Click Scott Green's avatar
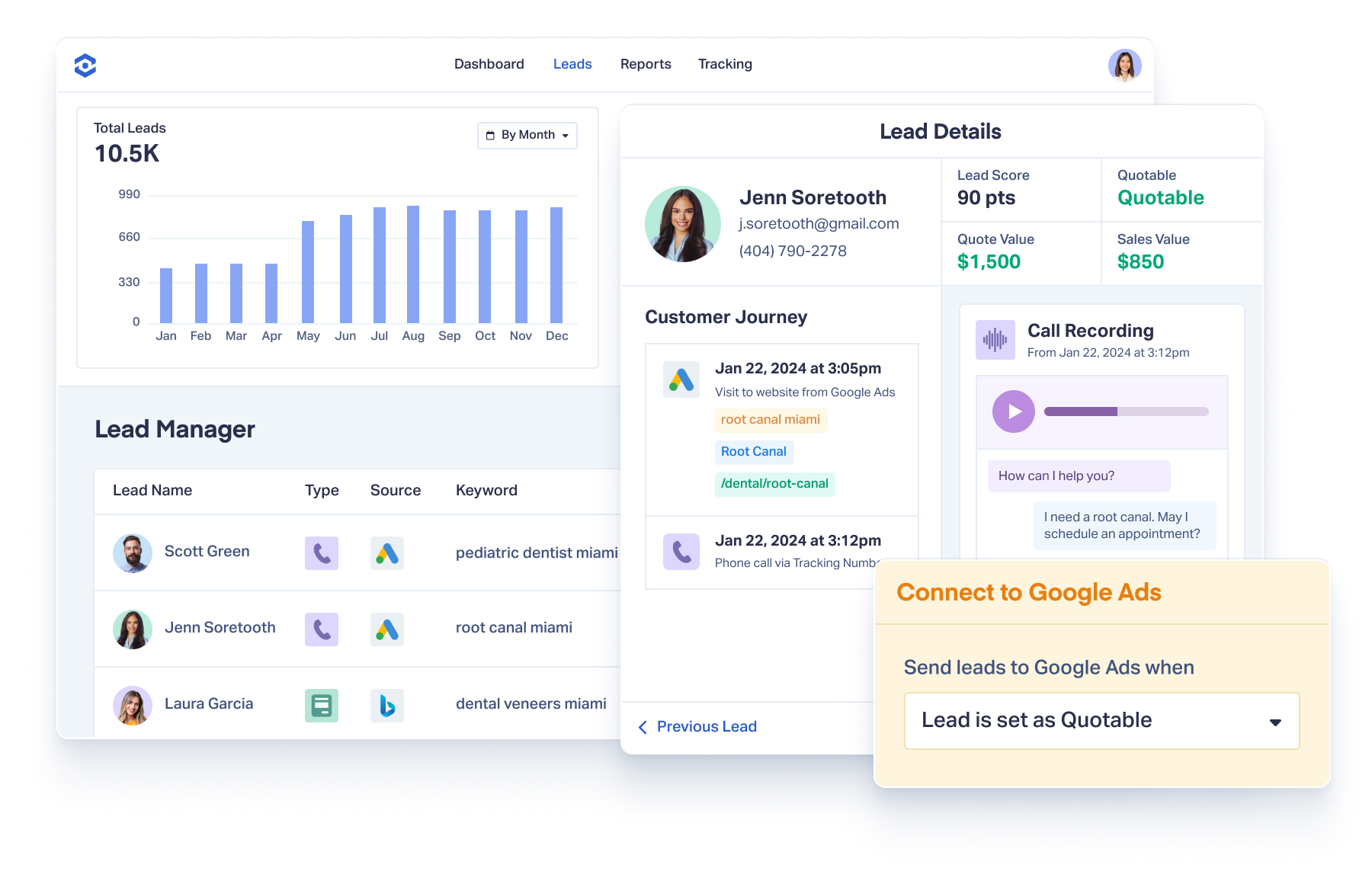This screenshot has height=884, width=1372. (x=133, y=552)
